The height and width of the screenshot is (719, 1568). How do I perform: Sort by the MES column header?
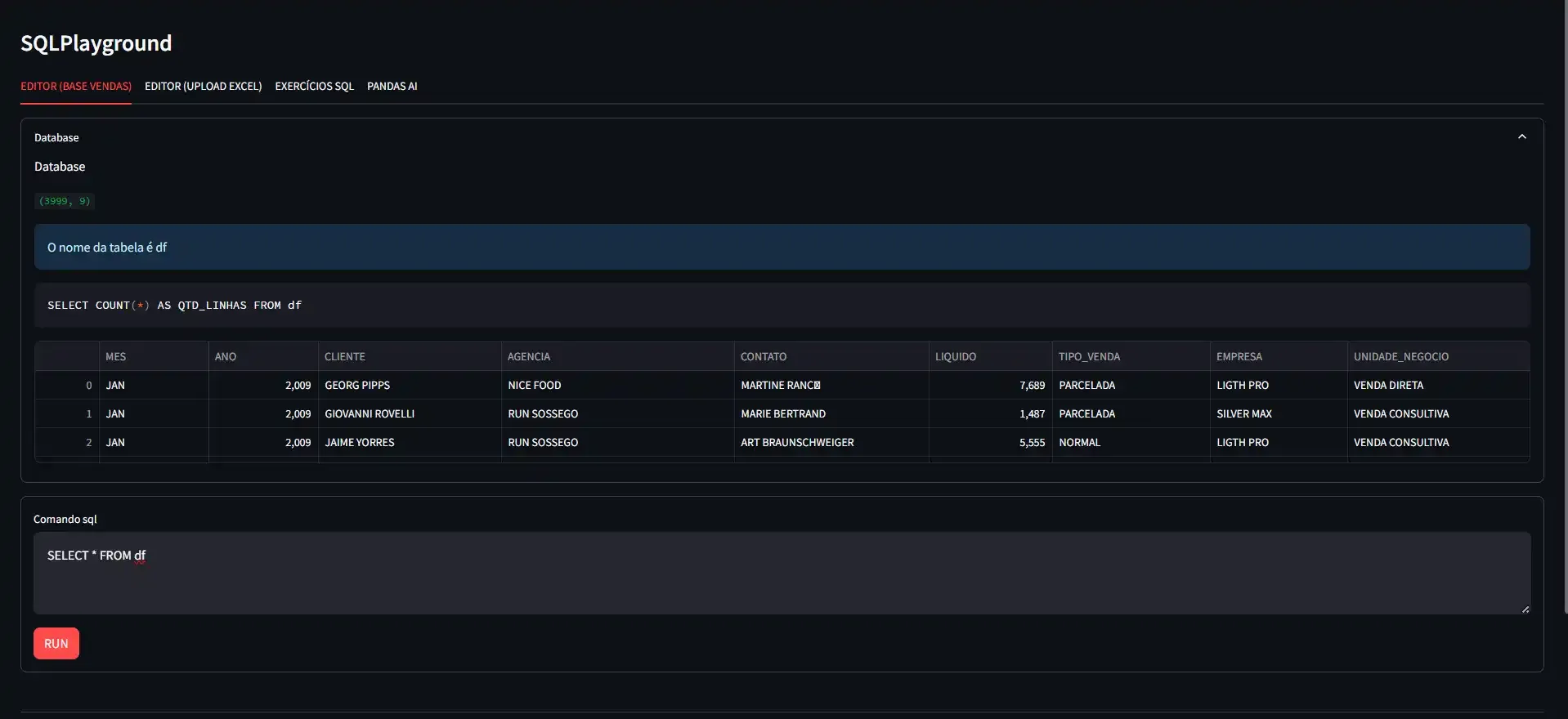(x=154, y=356)
